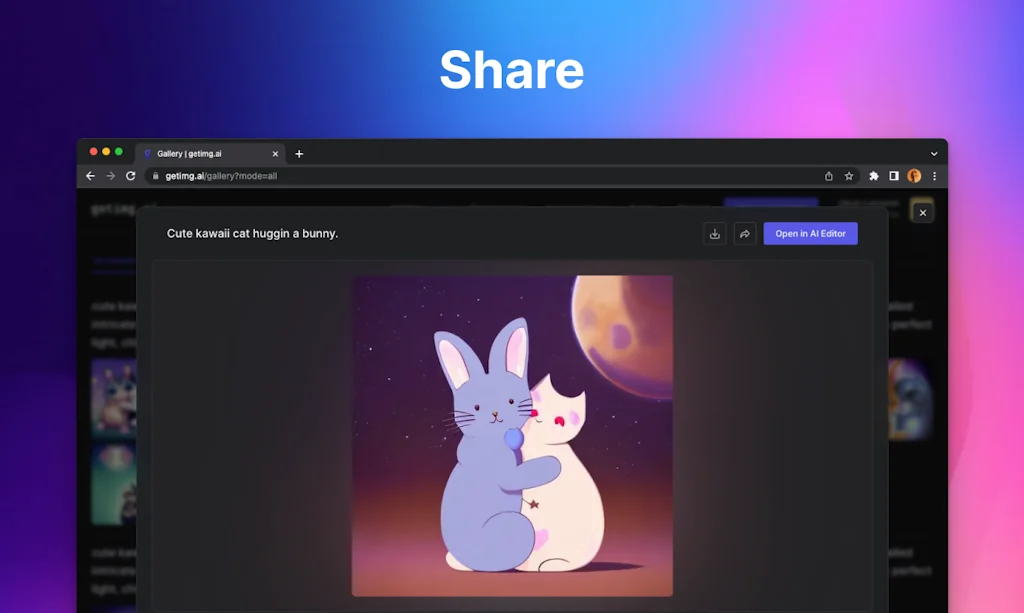
Task: Reload the gallery page
Action: (x=132, y=176)
